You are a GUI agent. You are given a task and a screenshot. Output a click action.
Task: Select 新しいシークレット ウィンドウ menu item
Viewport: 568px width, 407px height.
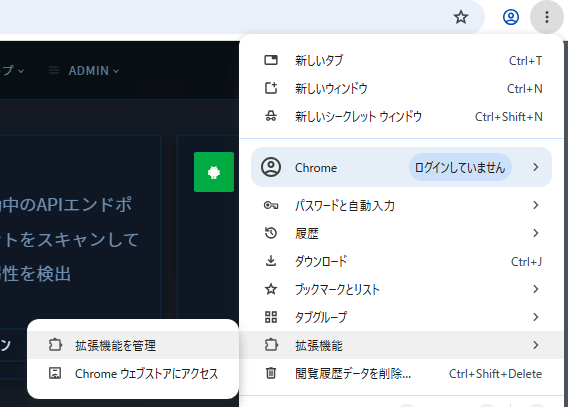click(x=401, y=117)
